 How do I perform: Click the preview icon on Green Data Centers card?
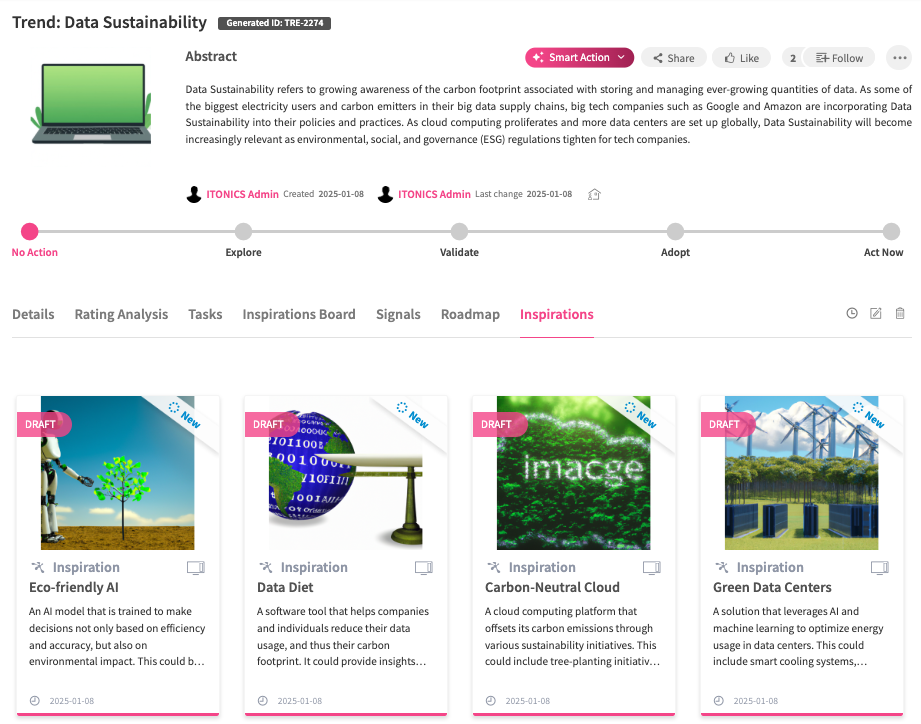click(x=880, y=568)
